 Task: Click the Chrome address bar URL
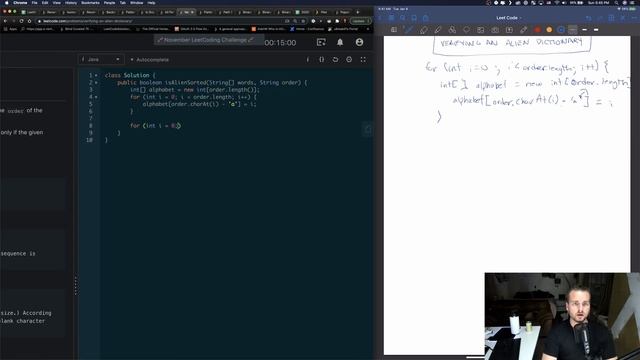pyautogui.click(x=88, y=21)
